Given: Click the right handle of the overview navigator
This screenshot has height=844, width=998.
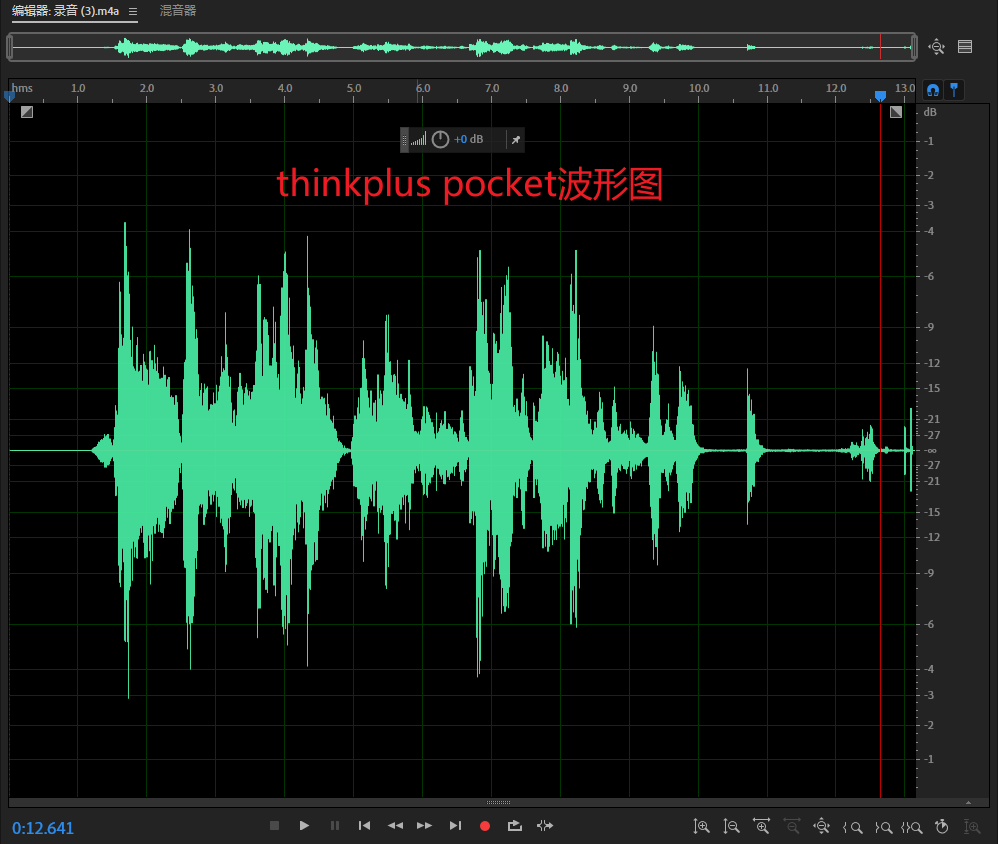Looking at the screenshot, I should (914, 47).
